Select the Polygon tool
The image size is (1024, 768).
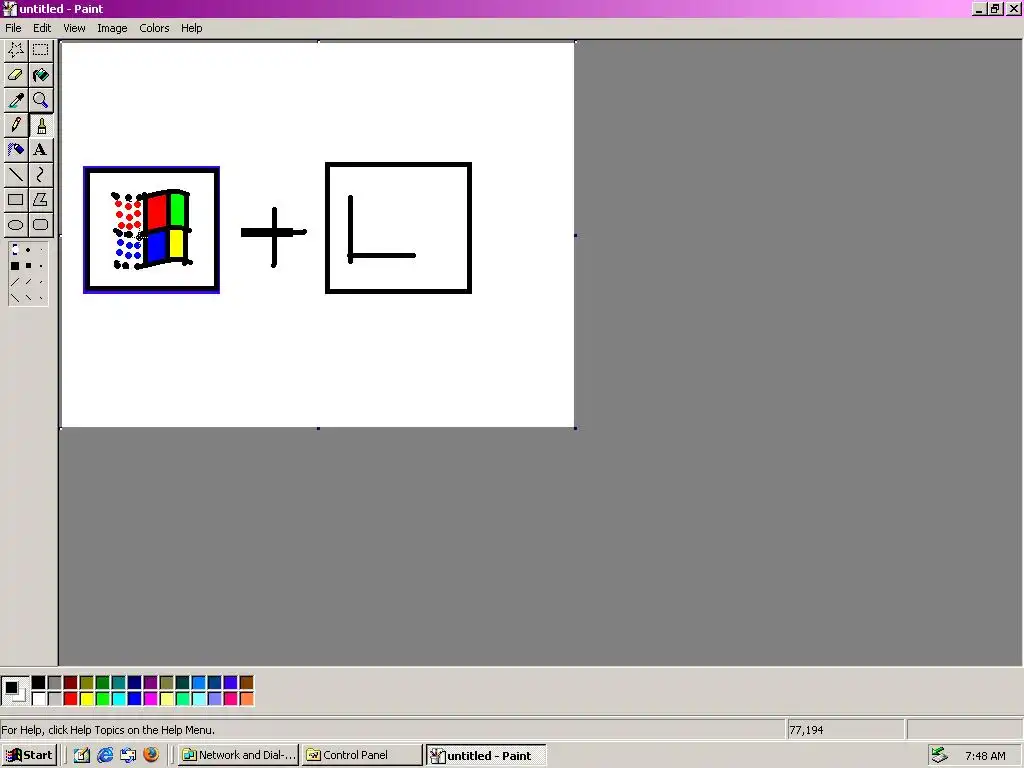[40, 200]
